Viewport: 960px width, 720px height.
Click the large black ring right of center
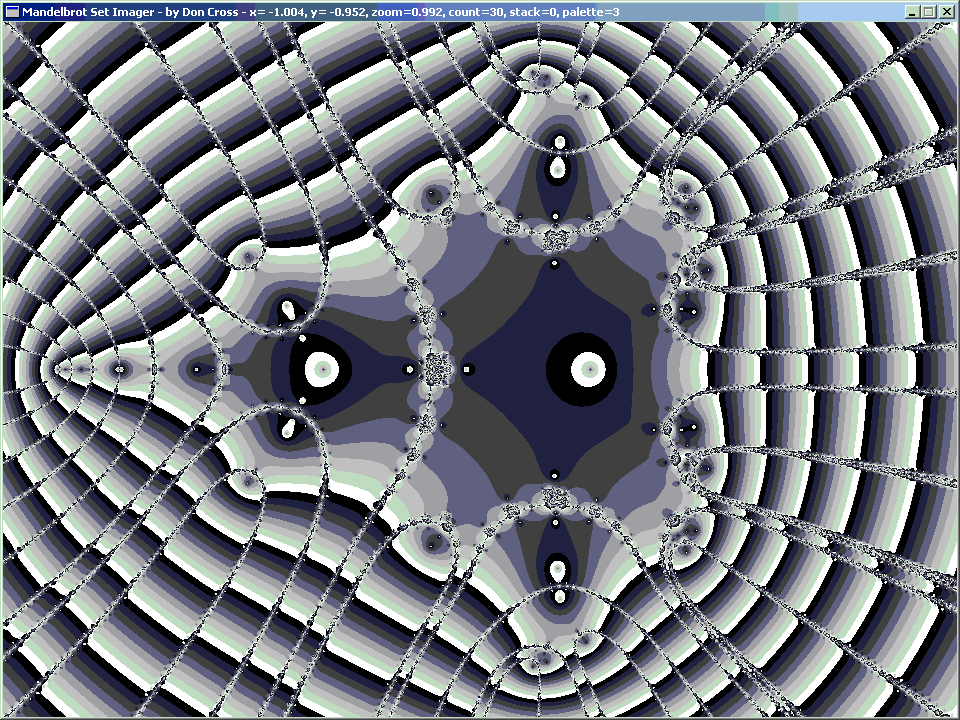tap(589, 369)
